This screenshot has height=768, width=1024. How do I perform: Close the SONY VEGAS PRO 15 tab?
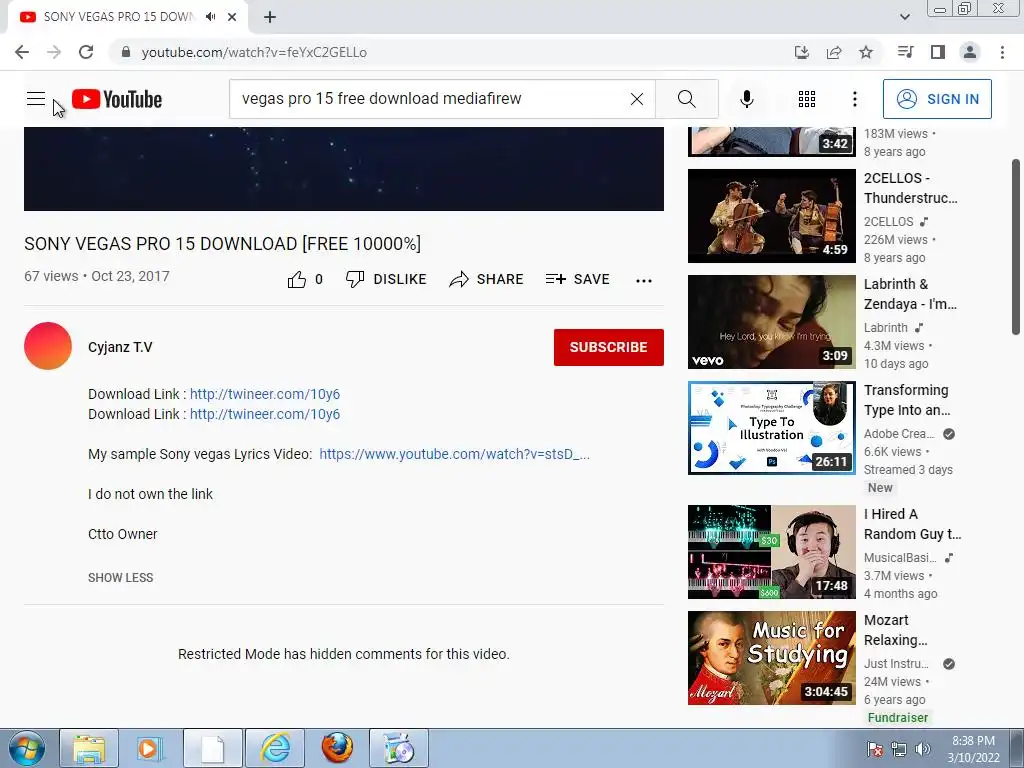click(x=232, y=17)
